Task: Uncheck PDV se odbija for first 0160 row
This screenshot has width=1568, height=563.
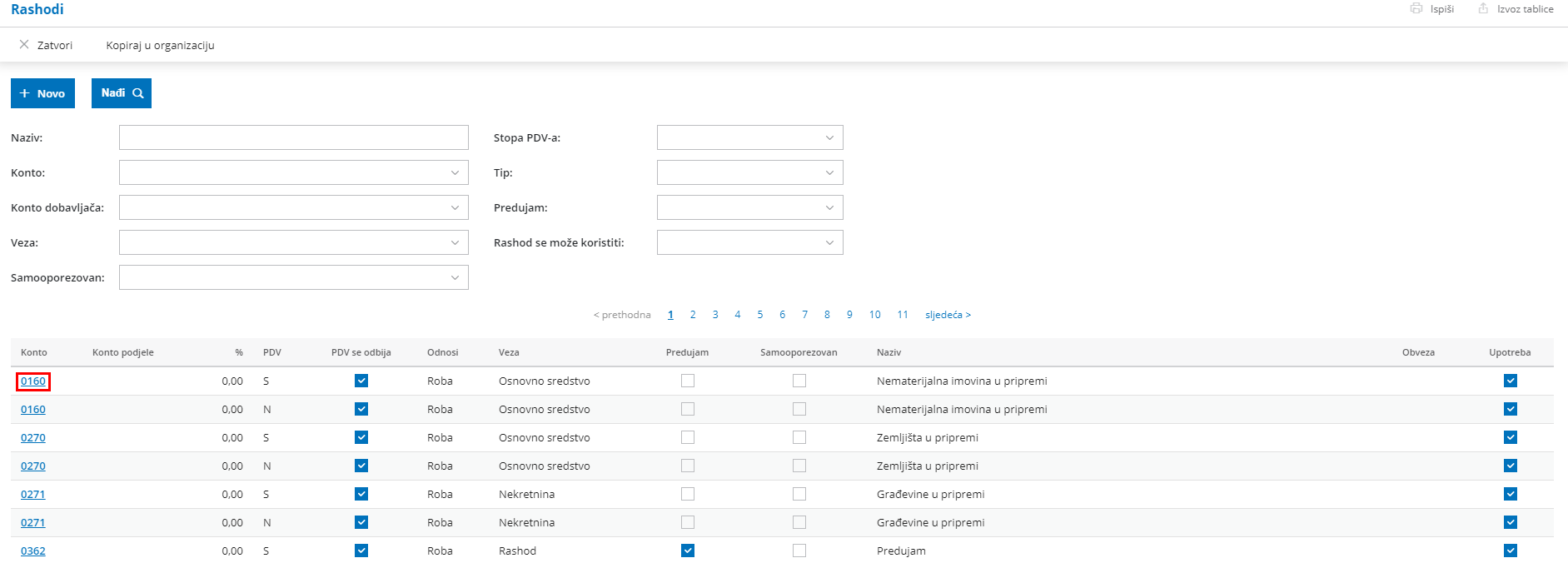Action: point(361,381)
